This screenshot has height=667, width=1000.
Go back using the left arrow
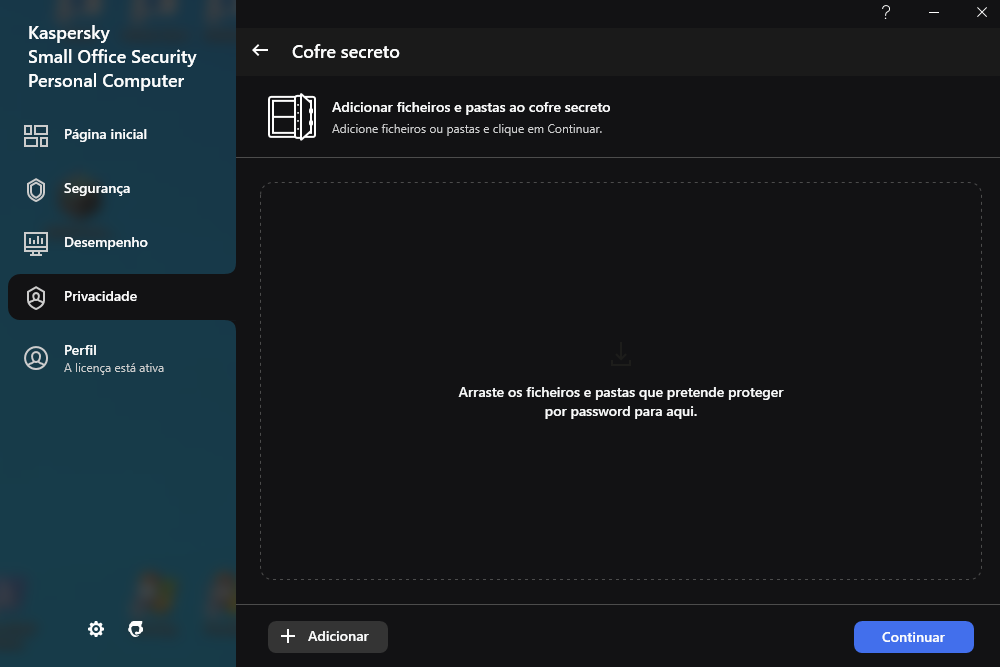click(x=260, y=50)
